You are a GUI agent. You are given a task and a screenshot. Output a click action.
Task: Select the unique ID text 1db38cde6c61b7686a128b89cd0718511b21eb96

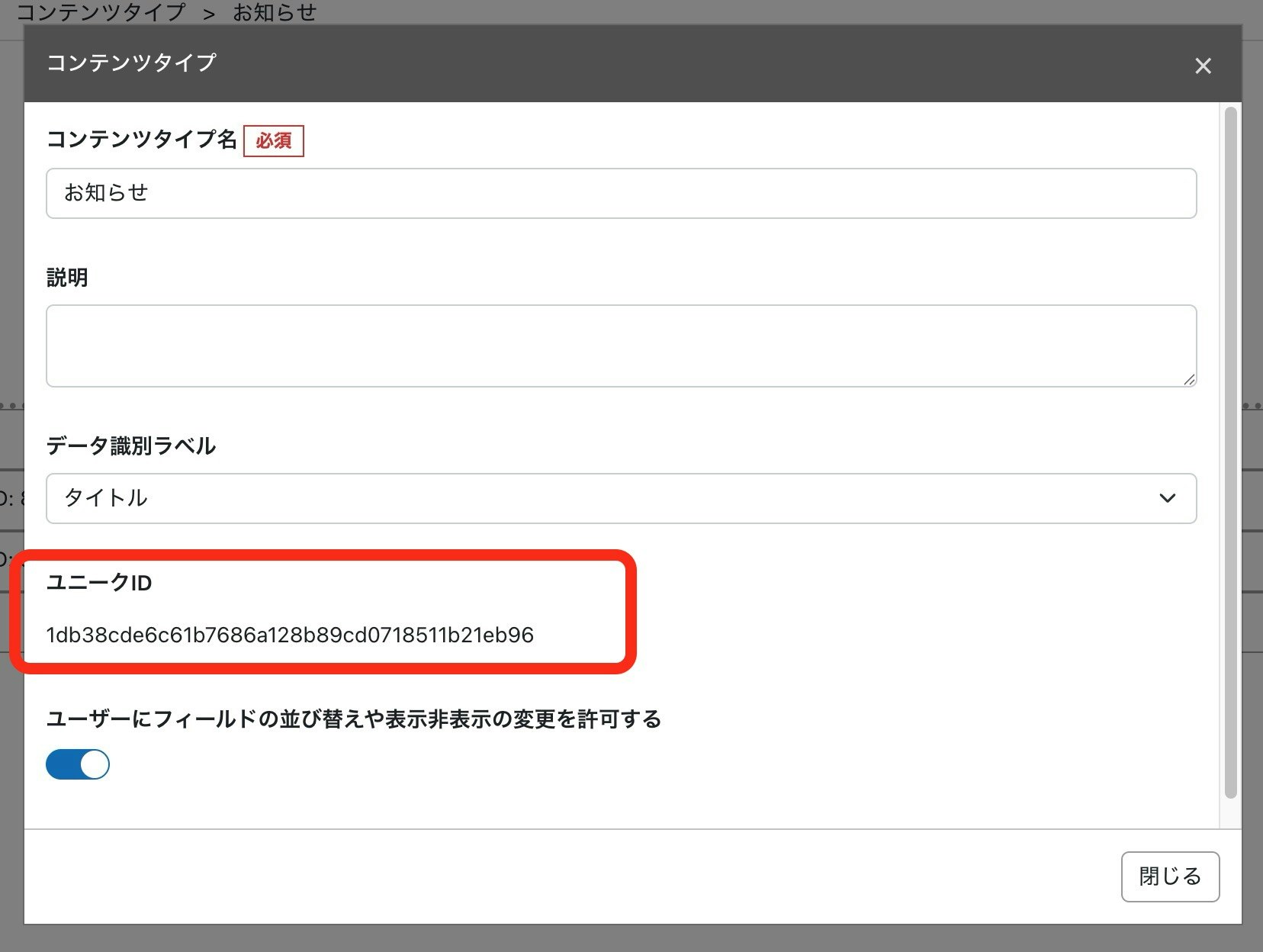290,635
